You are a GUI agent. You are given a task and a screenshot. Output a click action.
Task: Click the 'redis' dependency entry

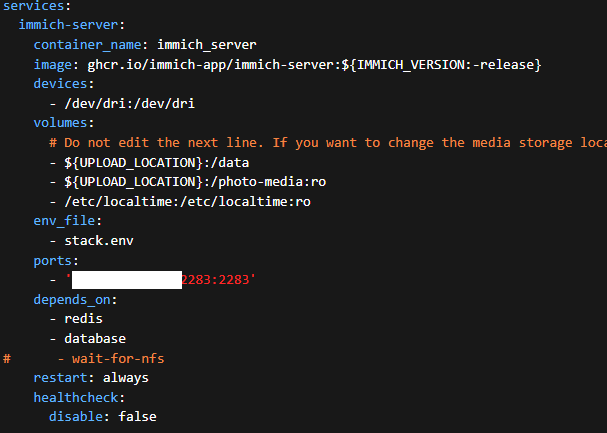(83, 318)
